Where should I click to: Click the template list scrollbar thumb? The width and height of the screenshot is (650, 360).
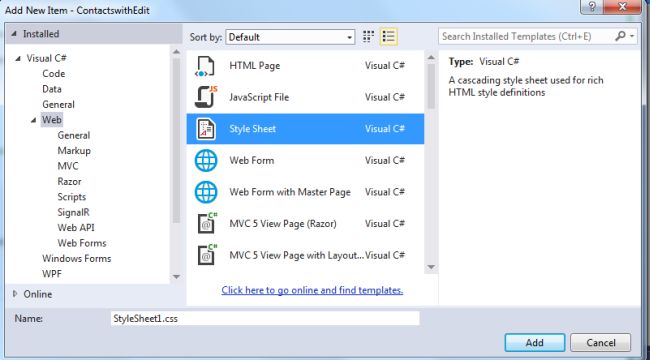(431, 86)
